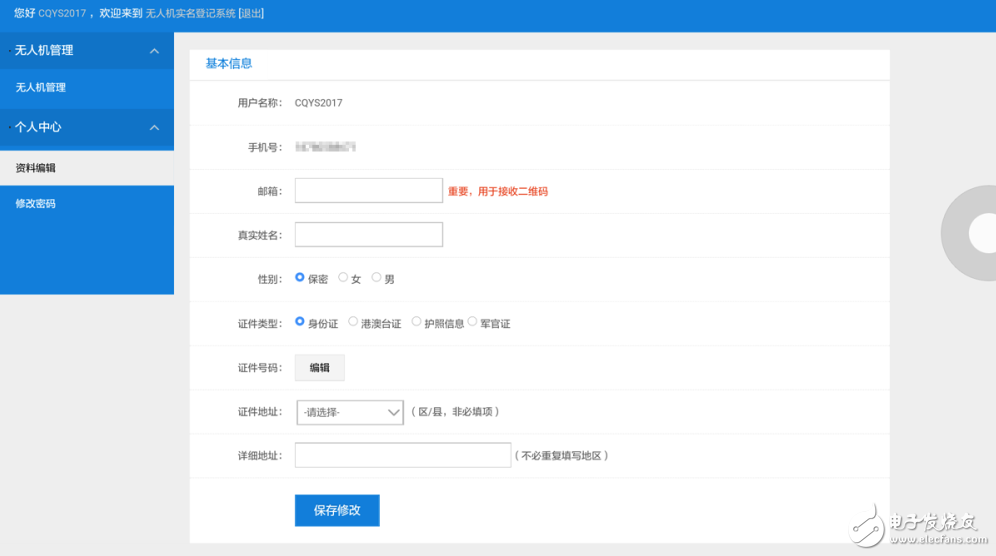Image resolution: width=996 pixels, height=556 pixels.
Task: Choose 军官证 as certificate type
Action: [x=472, y=322]
